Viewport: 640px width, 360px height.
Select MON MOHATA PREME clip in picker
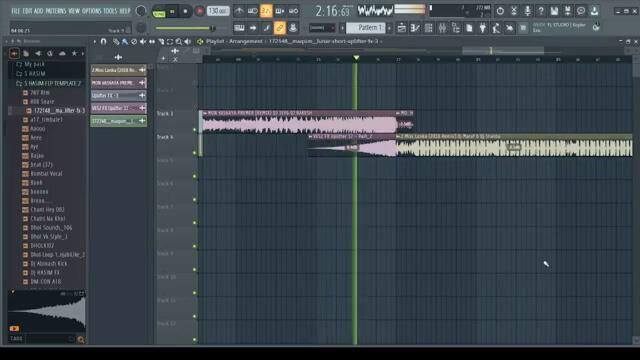[118, 83]
